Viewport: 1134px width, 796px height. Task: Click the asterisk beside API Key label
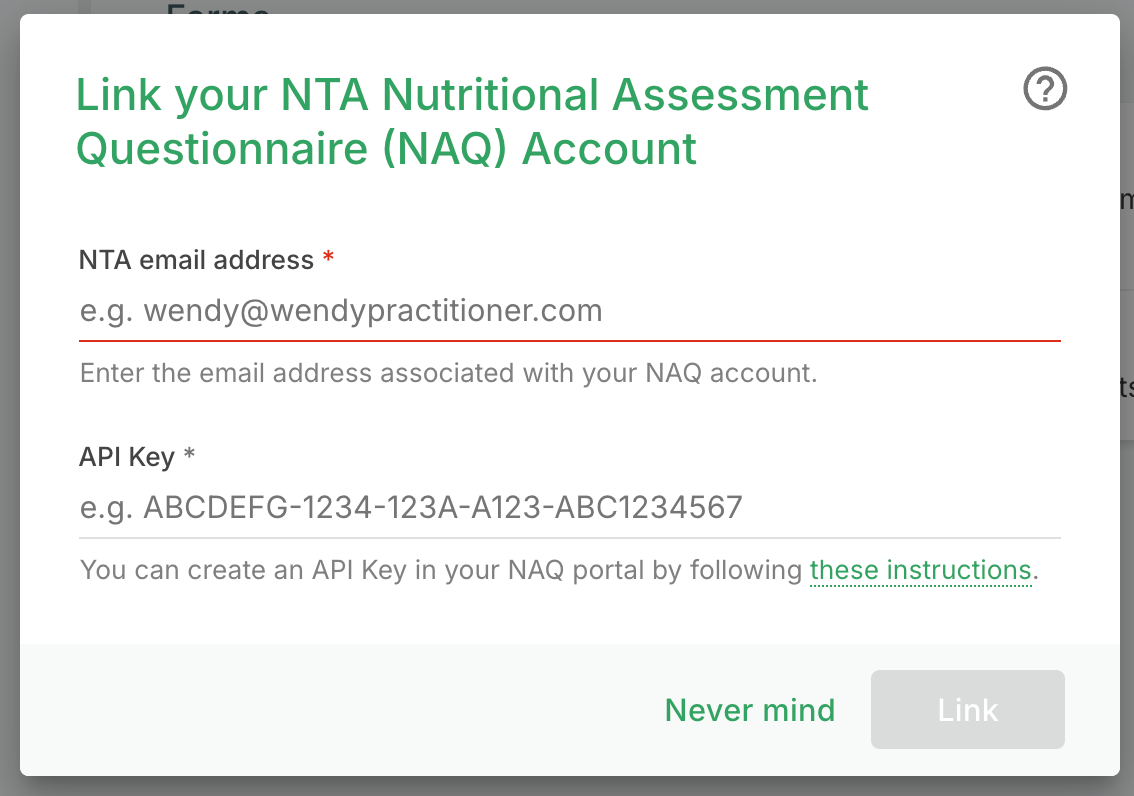189,457
